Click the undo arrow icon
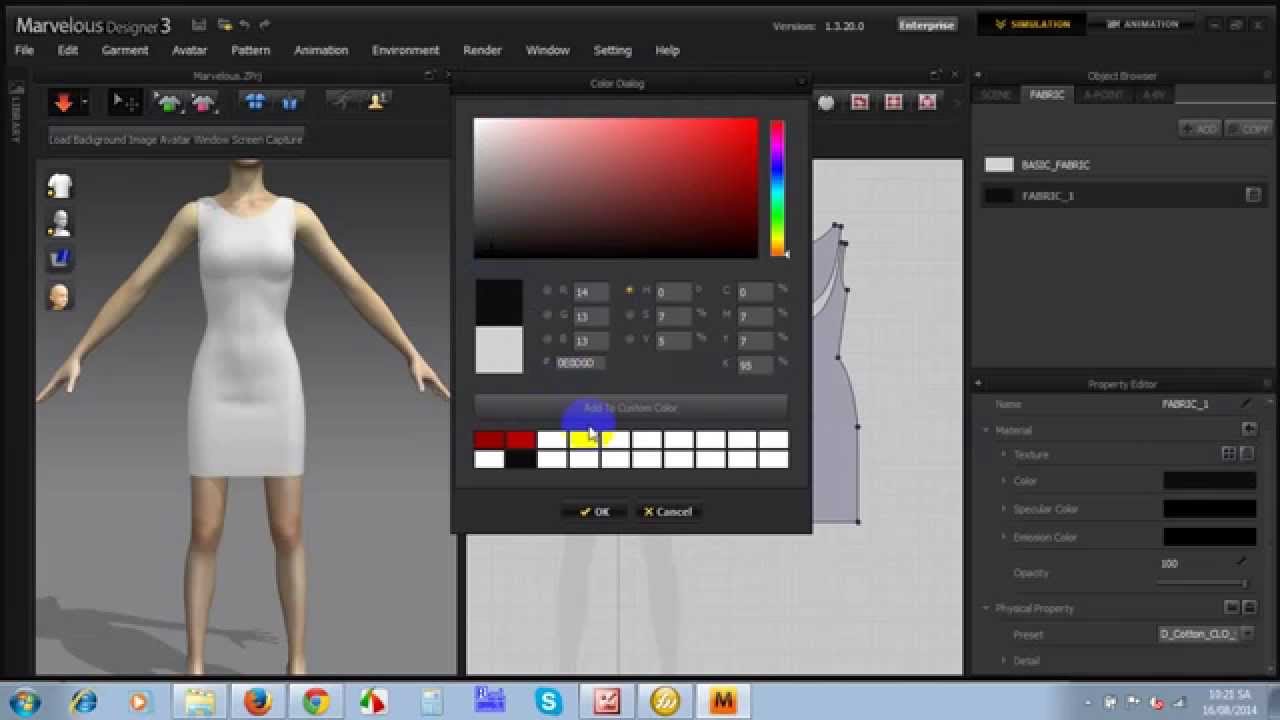This screenshot has width=1280, height=720. (245, 25)
